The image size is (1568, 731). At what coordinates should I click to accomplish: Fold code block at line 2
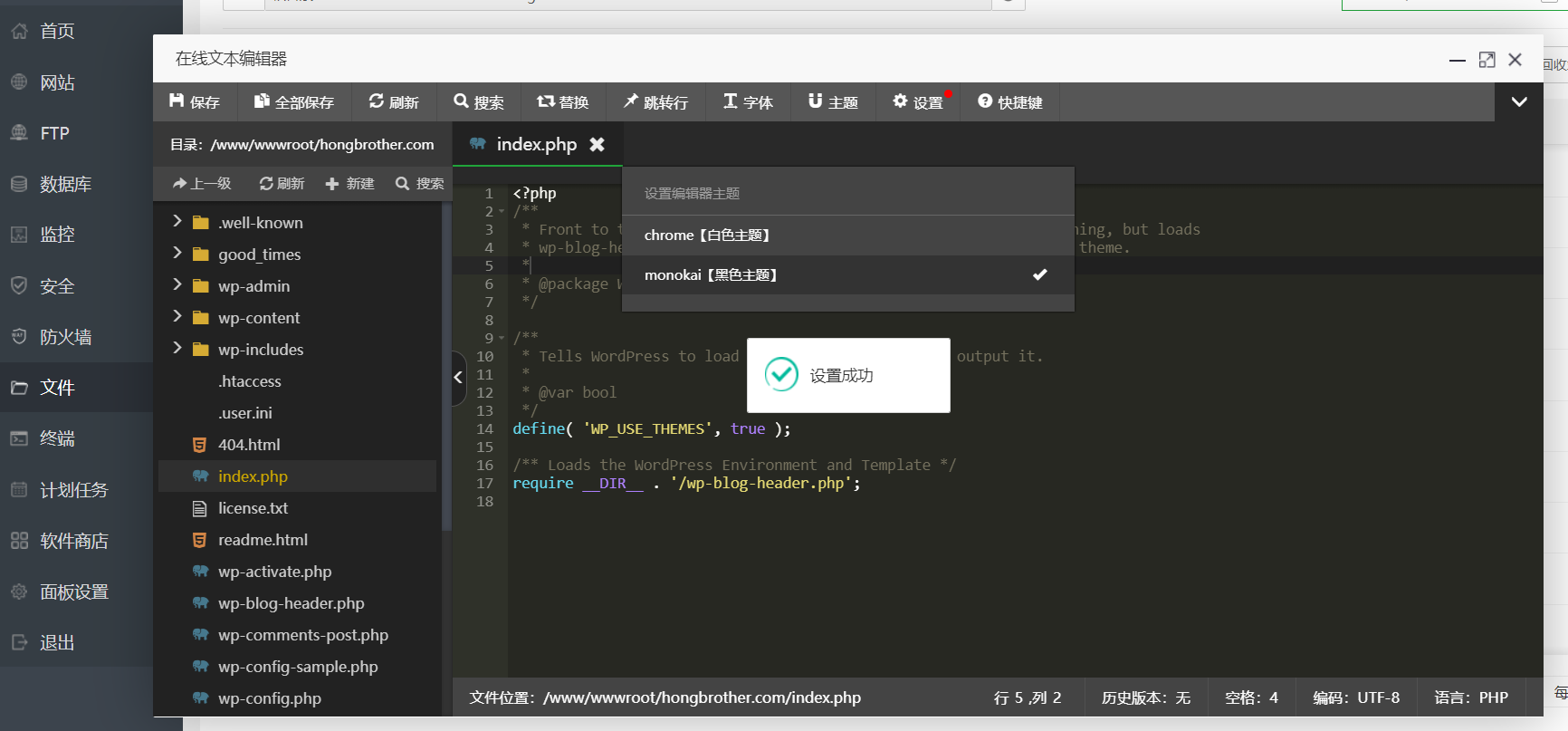[502, 211]
